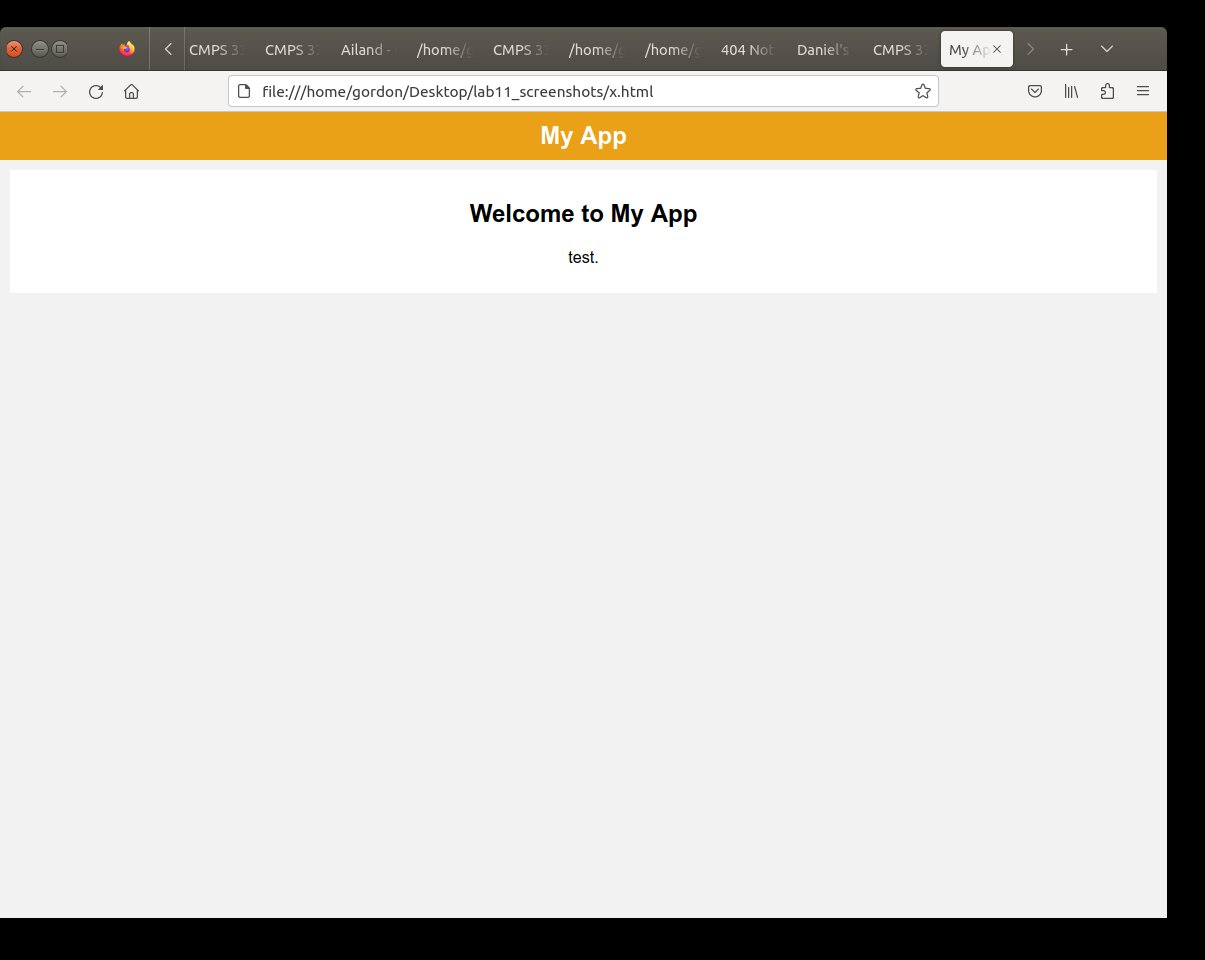Expand the list all tabs dropdown
Image resolution: width=1205 pixels, height=960 pixels.
click(x=1107, y=49)
